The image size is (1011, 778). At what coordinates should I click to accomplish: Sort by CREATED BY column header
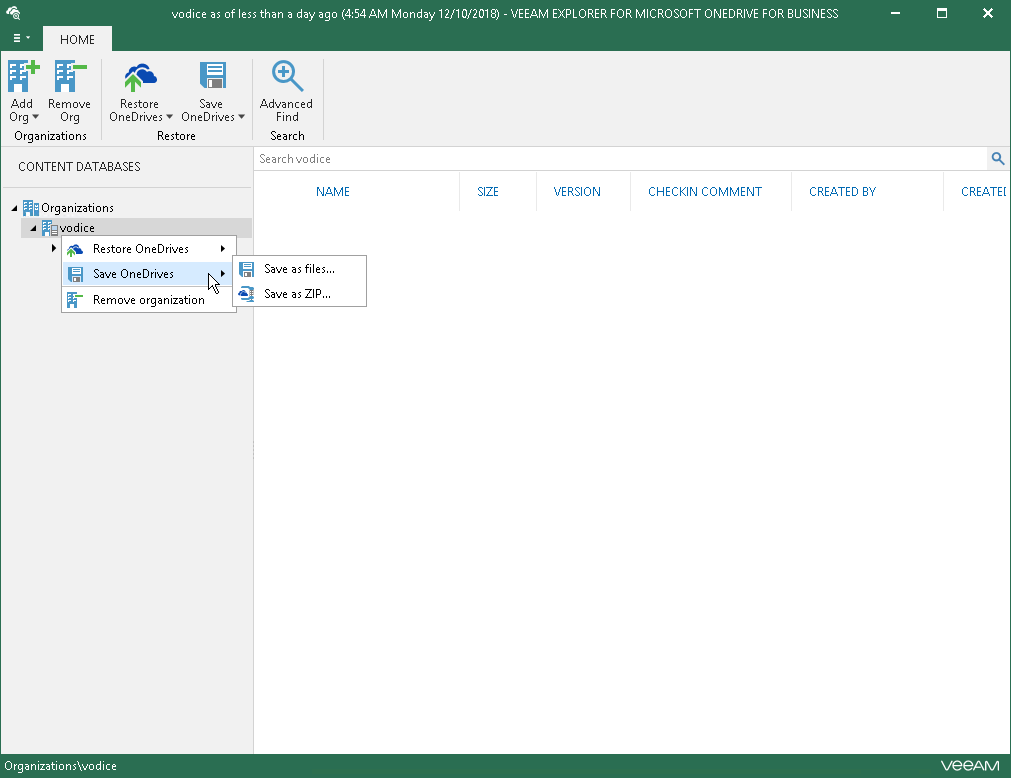pos(843,191)
